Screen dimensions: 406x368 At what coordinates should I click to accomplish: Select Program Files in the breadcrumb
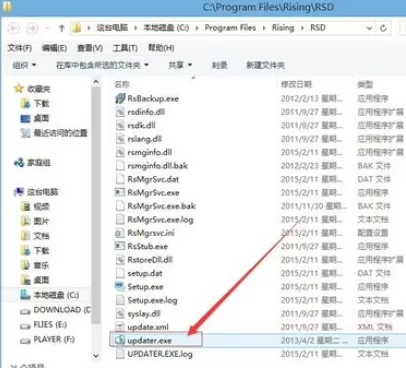[230, 28]
